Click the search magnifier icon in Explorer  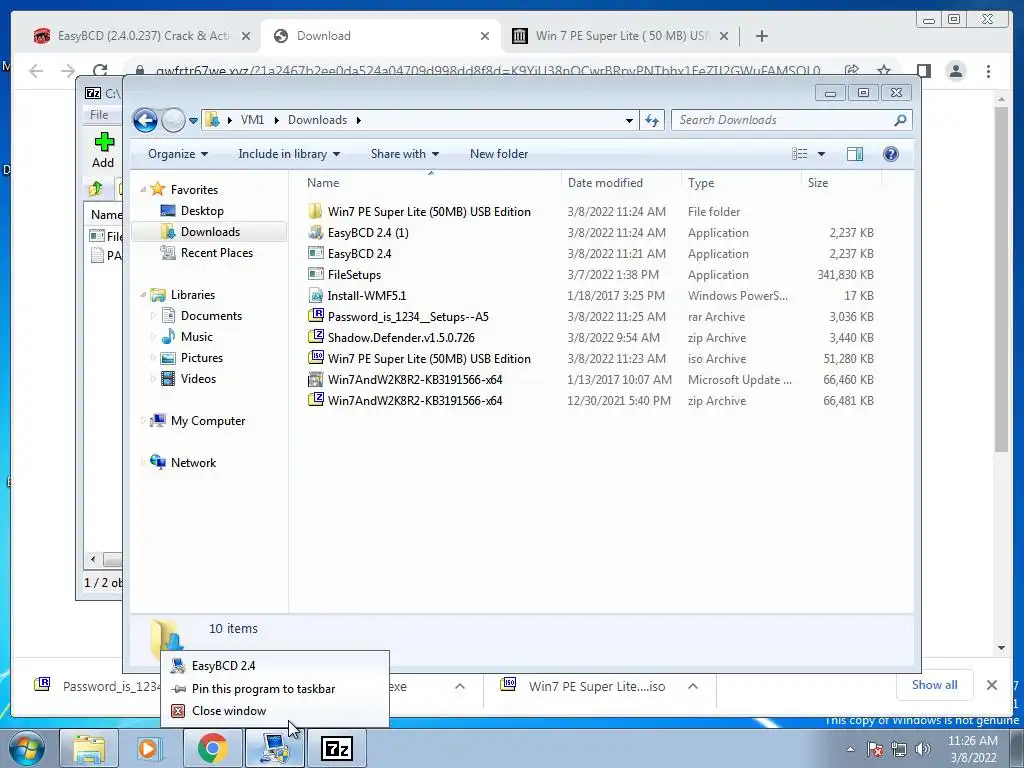(900, 120)
